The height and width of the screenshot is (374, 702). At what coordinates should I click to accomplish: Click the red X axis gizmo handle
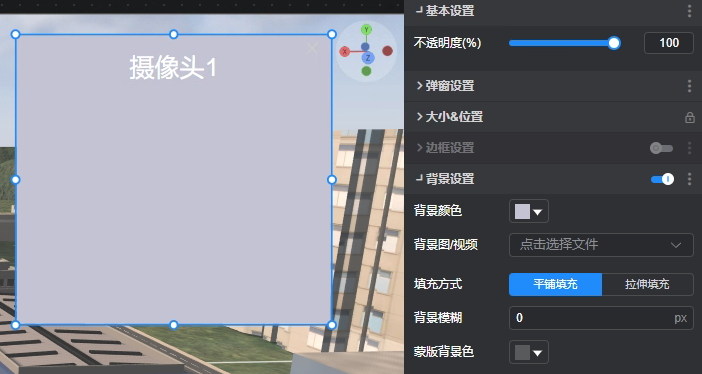(344, 52)
